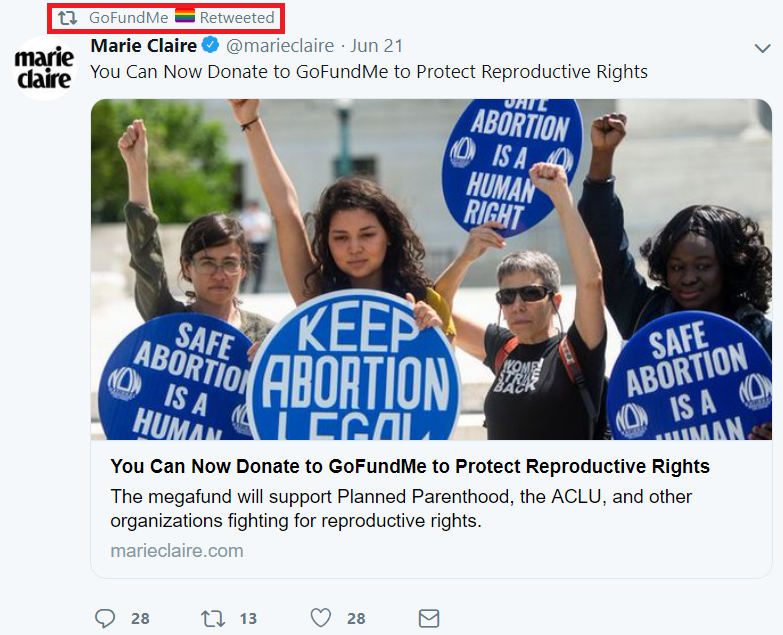Open the GoFundMe retweeter name
Screen dimensions: 783x635
128,18
